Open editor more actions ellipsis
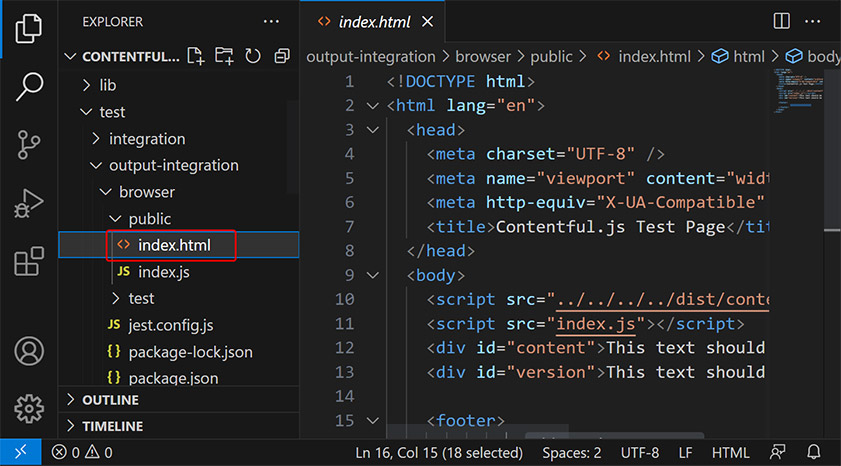Screen dimensions: 841x466 tap(813, 22)
